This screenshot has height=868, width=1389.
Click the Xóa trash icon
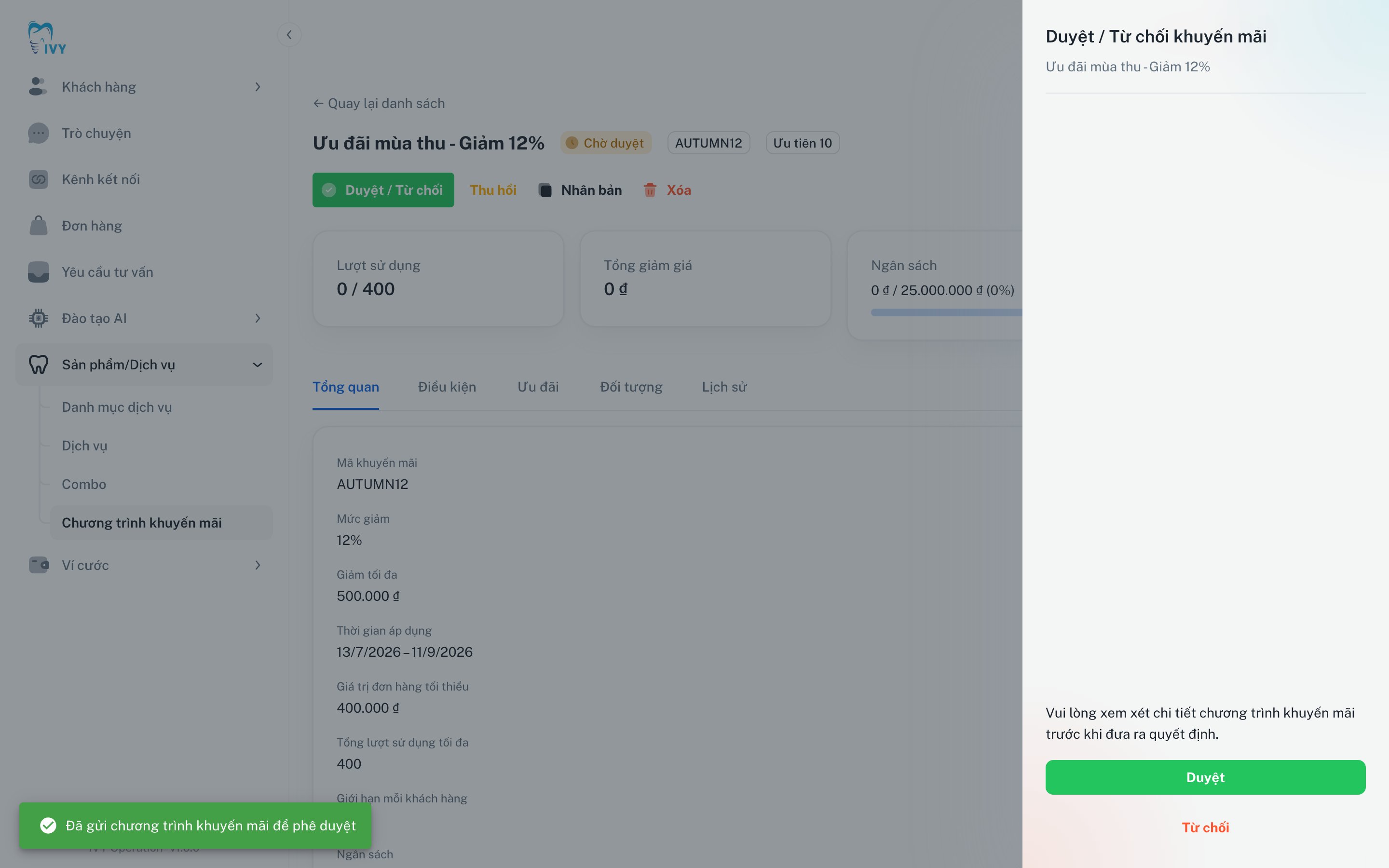click(650, 190)
